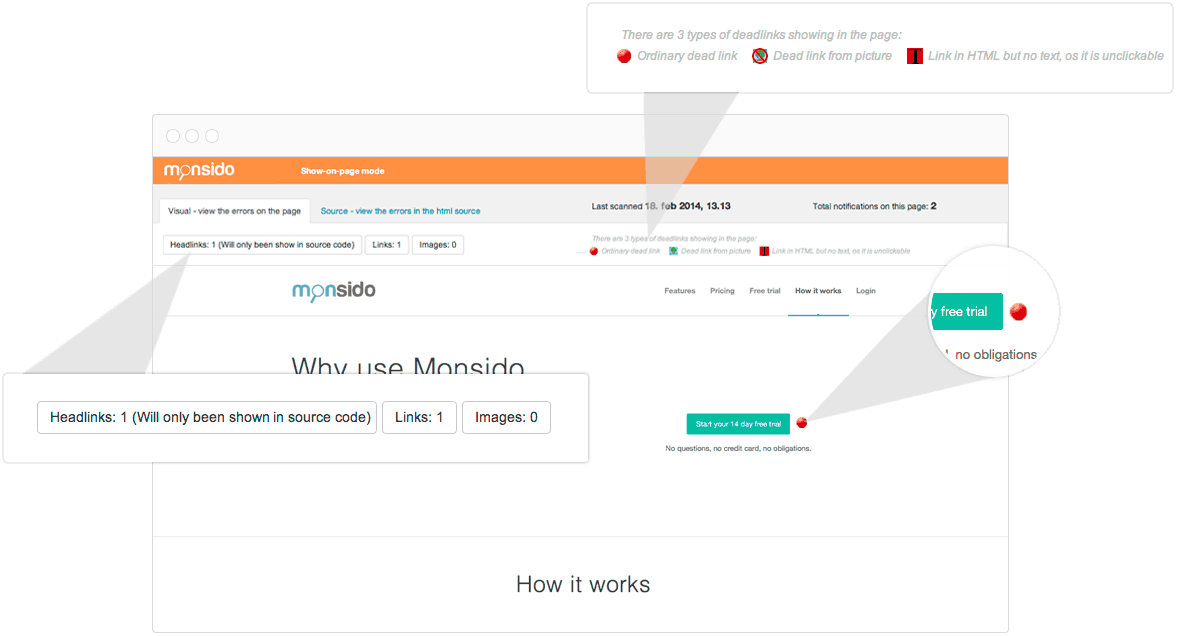
Task: Select How it works in the navigation menu
Action: coord(818,291)
